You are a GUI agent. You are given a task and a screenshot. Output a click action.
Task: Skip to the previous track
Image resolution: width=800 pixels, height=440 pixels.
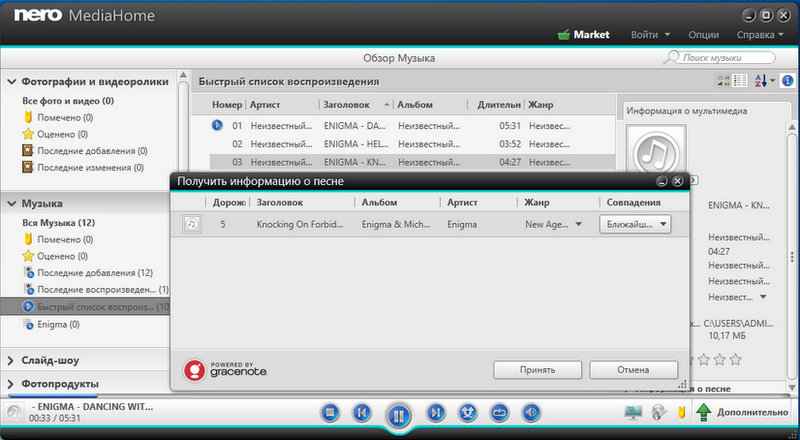[x=362, y=412]
